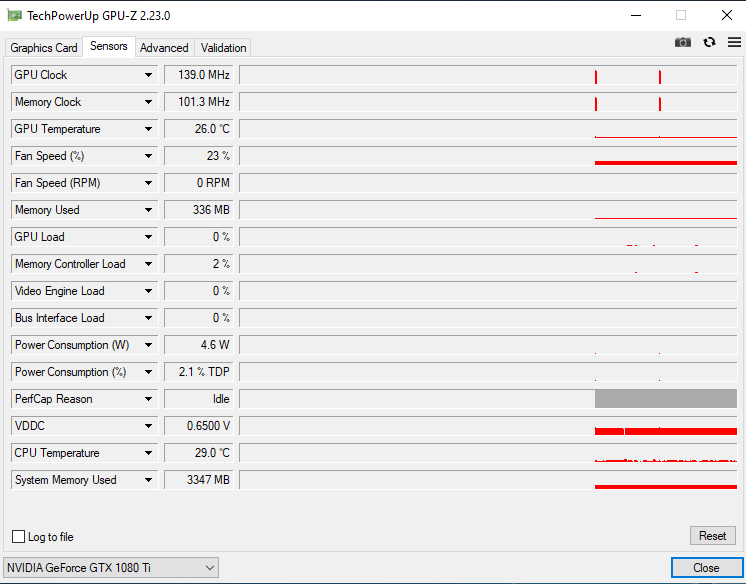Click the Reset button
Image resolution: width=746 pixels, height=584 pixels.
(x=712, y=535)
